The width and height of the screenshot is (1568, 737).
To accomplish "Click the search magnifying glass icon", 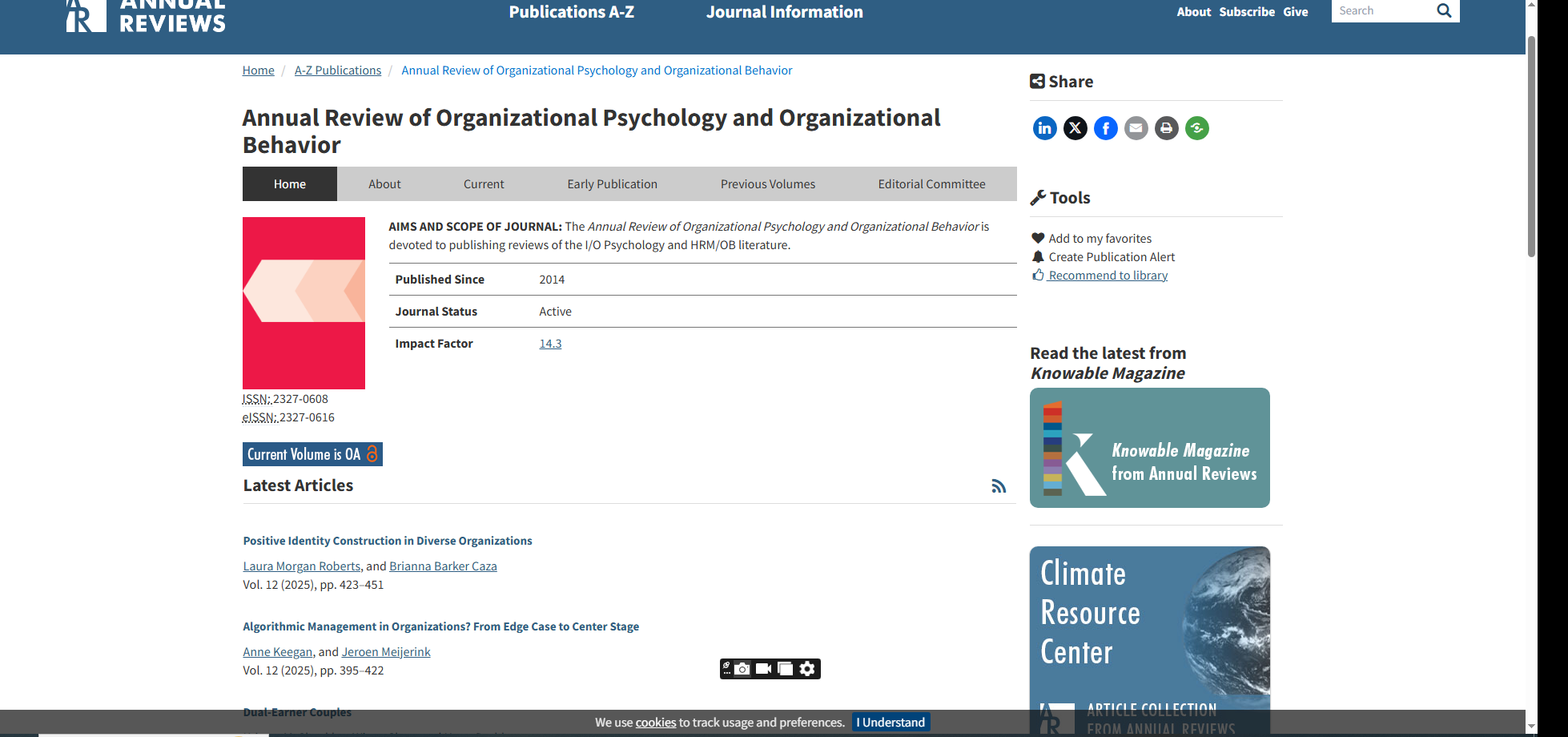I will coord(1444,10).
